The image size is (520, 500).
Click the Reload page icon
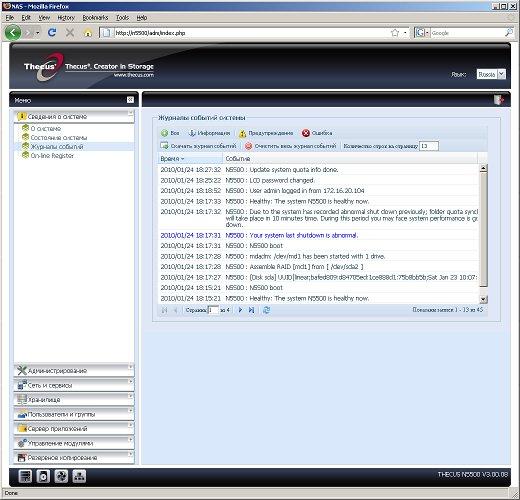coord(52,33)
